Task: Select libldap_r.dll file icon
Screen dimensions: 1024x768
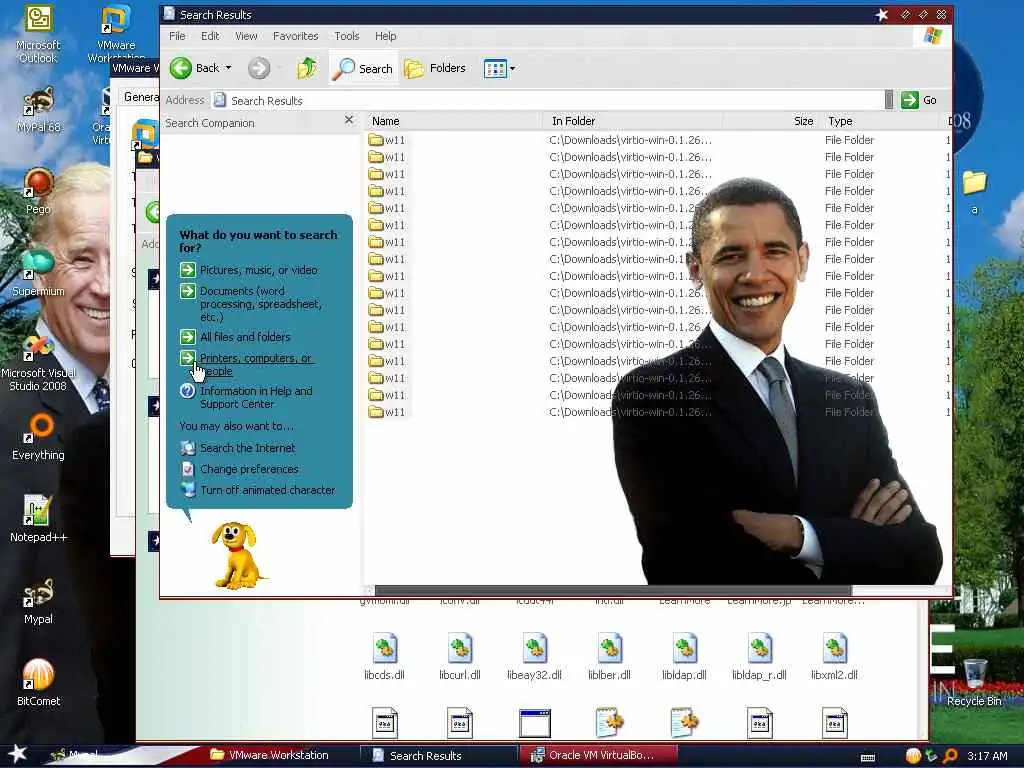Action: point(759,657)
